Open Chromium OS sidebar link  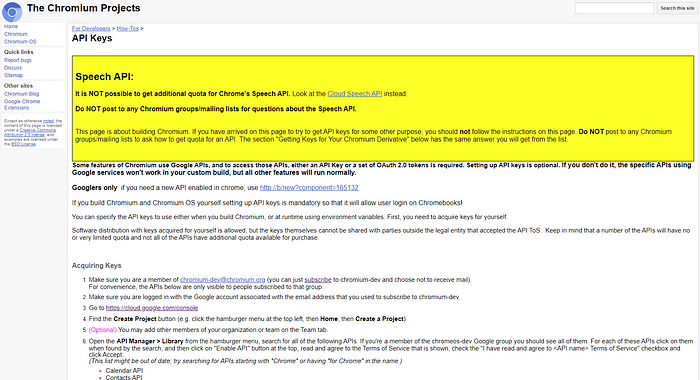pos(20,42)
